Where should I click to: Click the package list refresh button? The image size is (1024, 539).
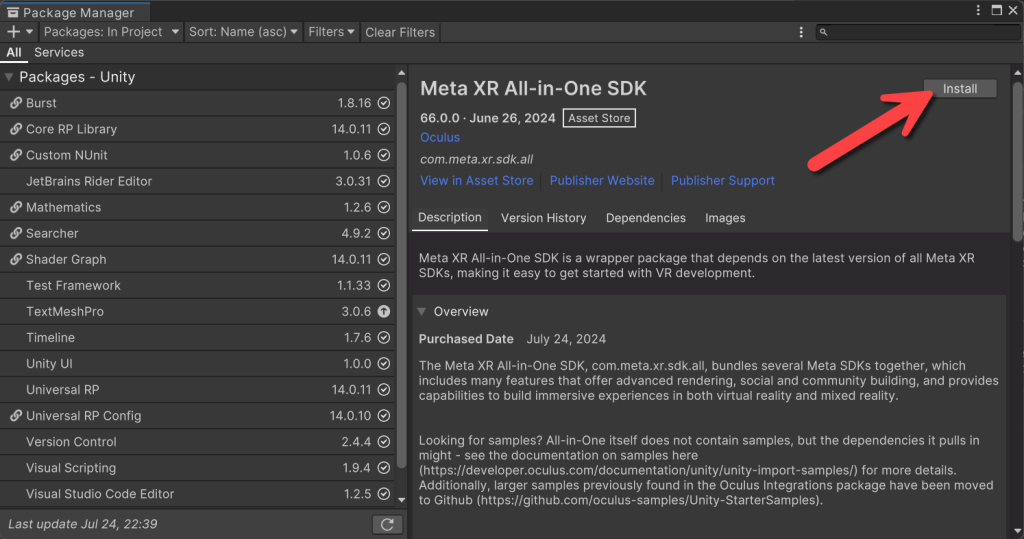(387, 524)
